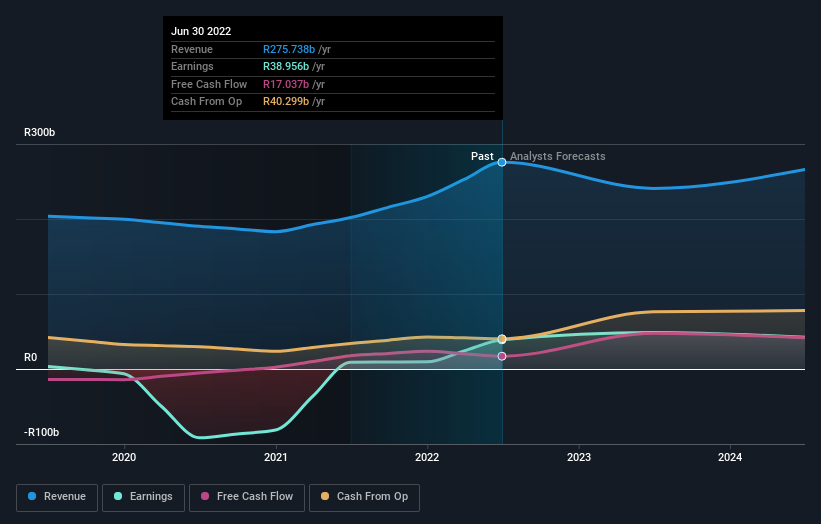Click the blue Revenue data point marker
This screenshot has width=821, height=524.
tap(502, 162)
